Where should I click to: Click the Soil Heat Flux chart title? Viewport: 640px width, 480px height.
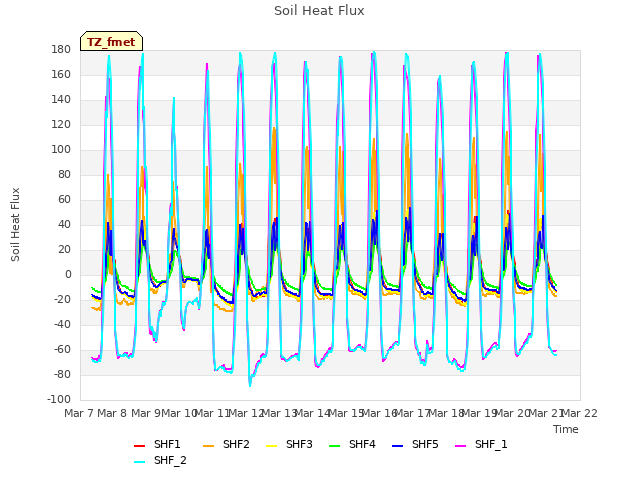pos(319,11)
